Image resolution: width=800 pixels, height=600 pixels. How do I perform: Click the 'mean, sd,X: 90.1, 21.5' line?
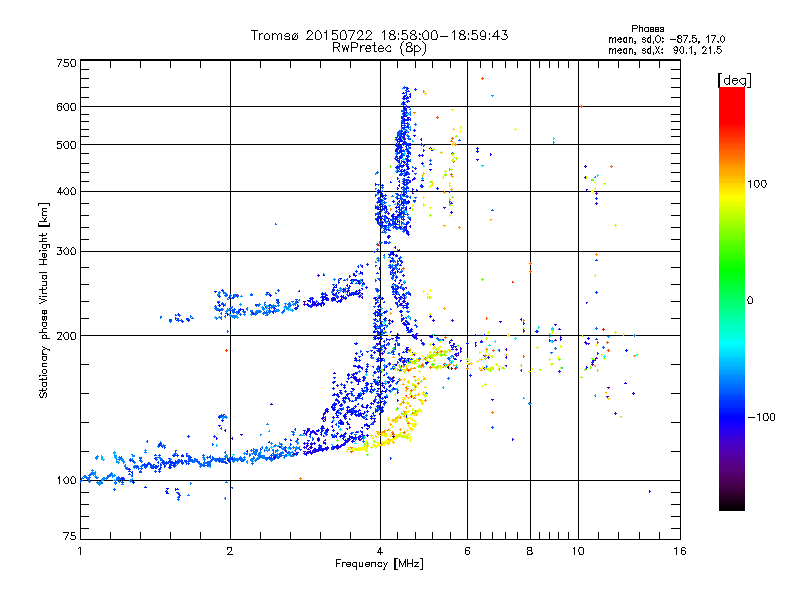665,50
